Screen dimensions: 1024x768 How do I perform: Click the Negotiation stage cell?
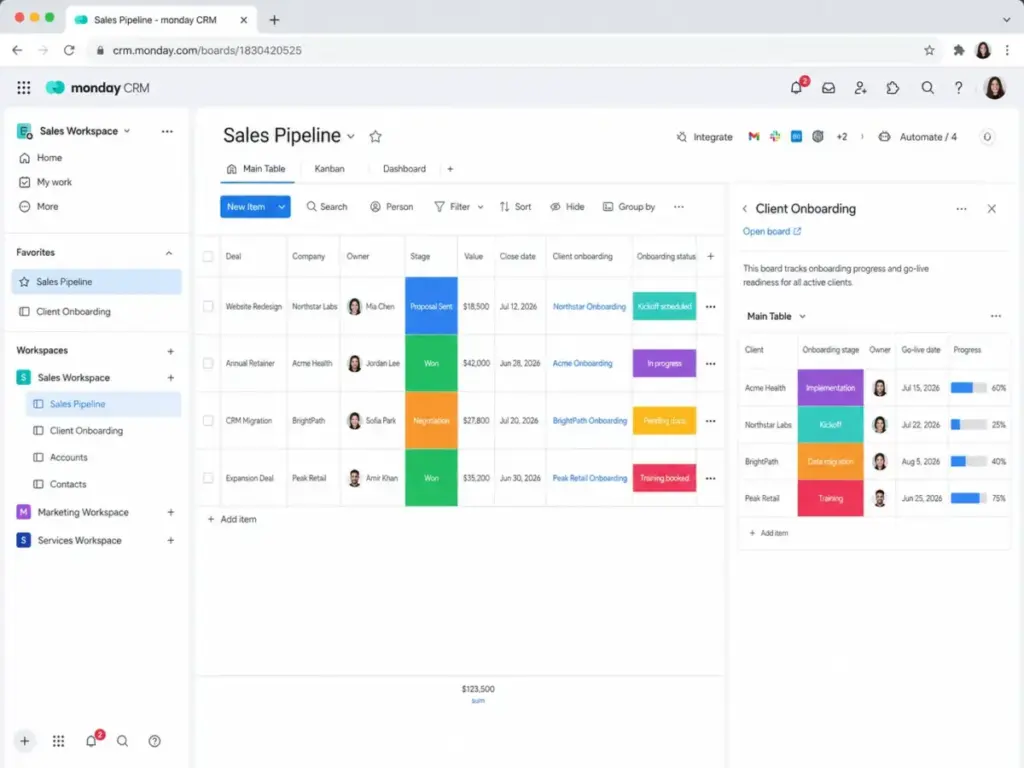(431, 421)
